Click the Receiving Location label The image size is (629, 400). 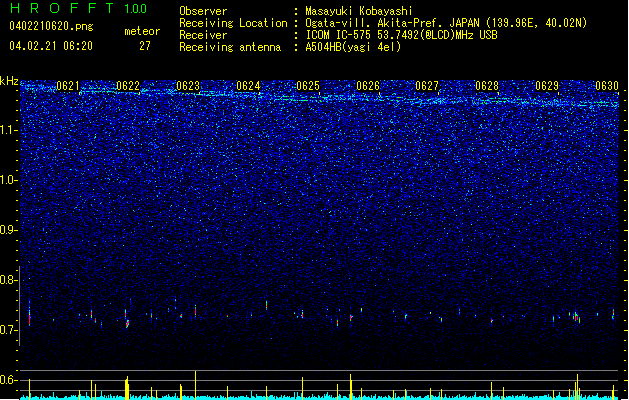(x=233, y=23)
